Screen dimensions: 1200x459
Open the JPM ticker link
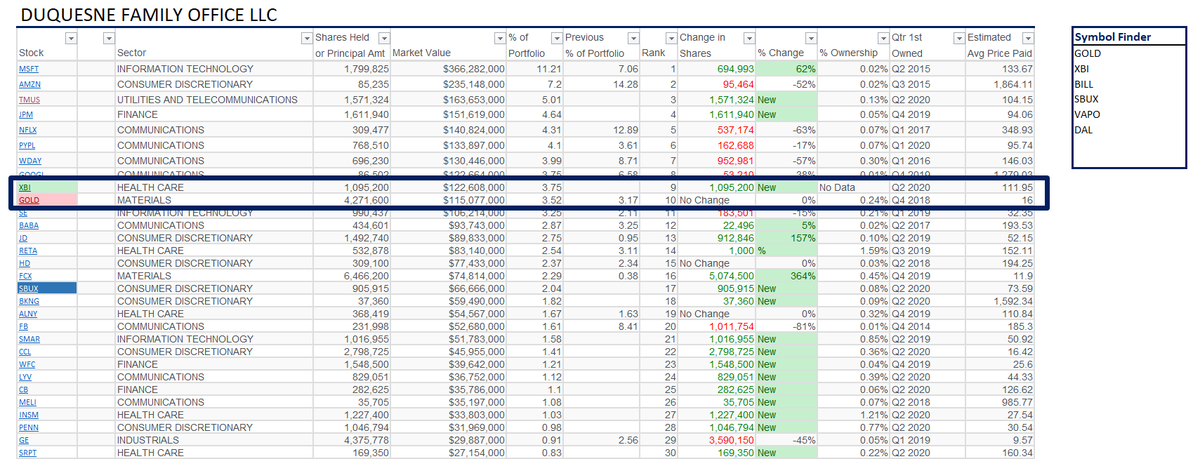coord(25,116)
